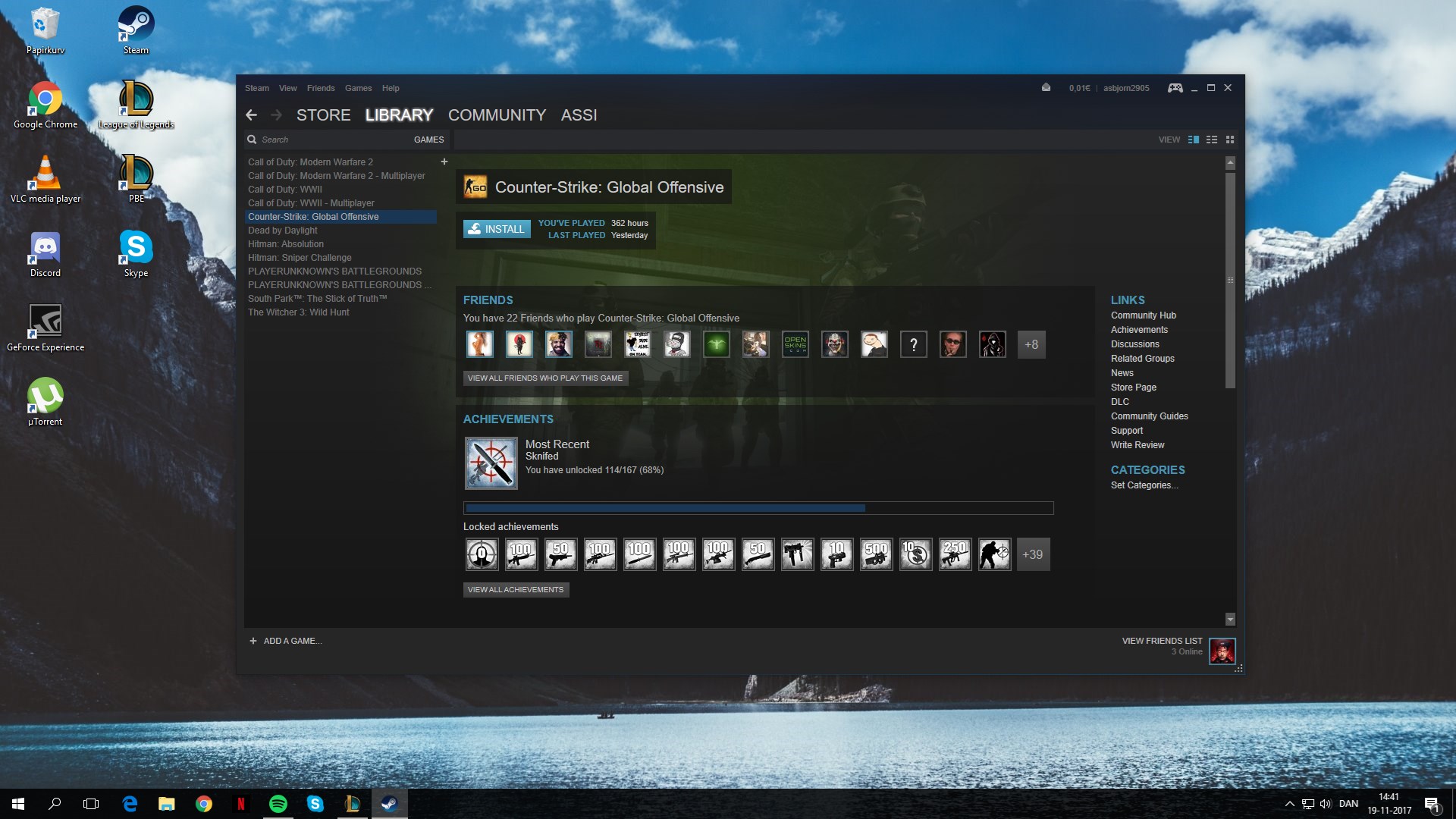Open the Write Review link
This screenshot has height=819, width=1456.
click(1137, 445)
